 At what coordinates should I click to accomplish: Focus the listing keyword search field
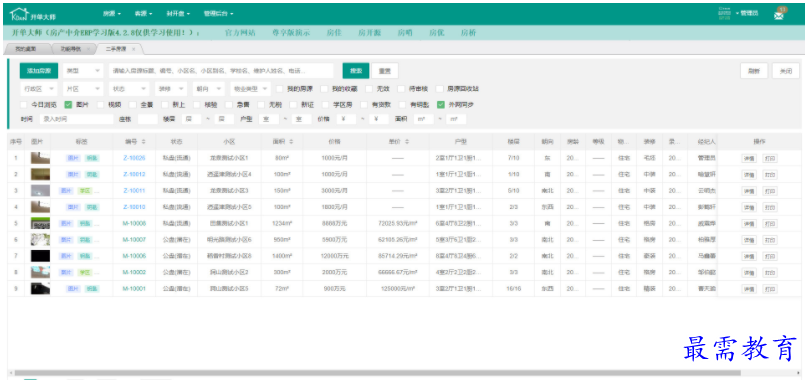pyautogui.click(x=221, y=71)
